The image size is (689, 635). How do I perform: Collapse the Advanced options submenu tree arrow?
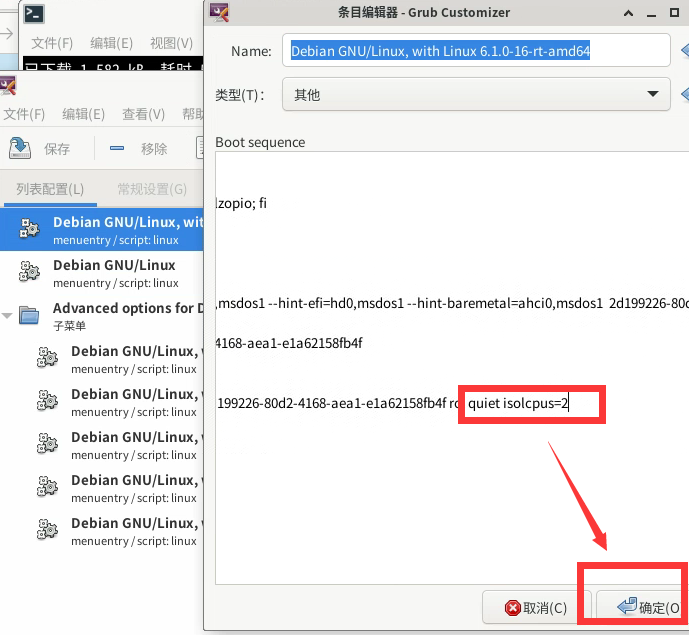point(7,316)
